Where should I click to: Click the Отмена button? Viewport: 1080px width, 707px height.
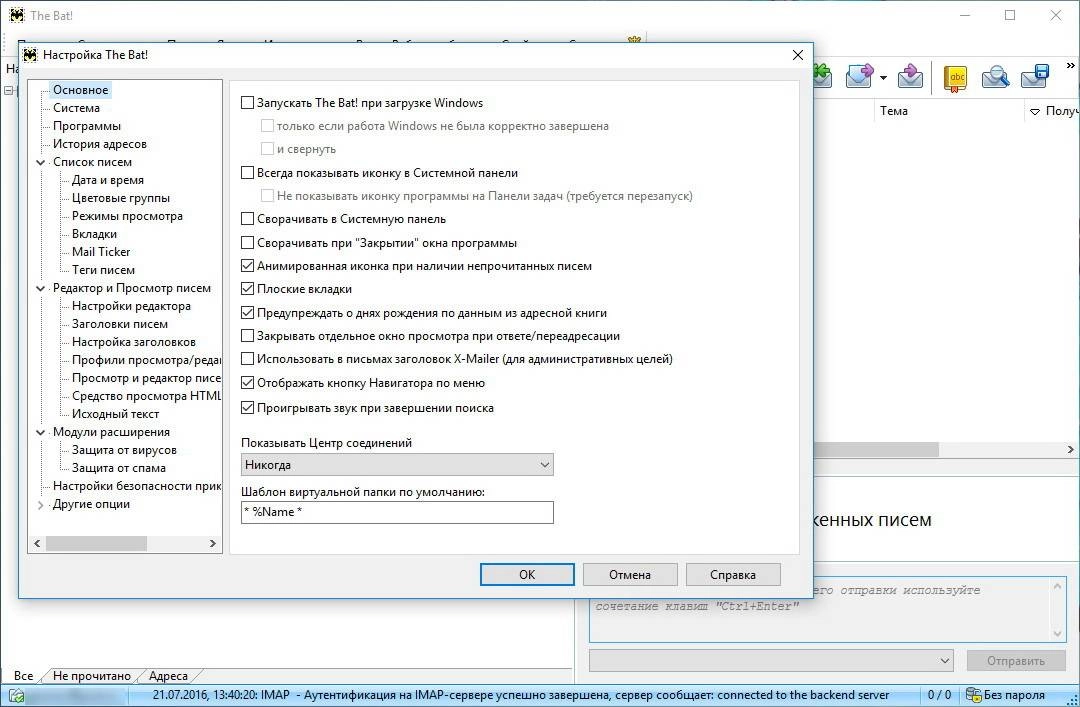(630, 575)
